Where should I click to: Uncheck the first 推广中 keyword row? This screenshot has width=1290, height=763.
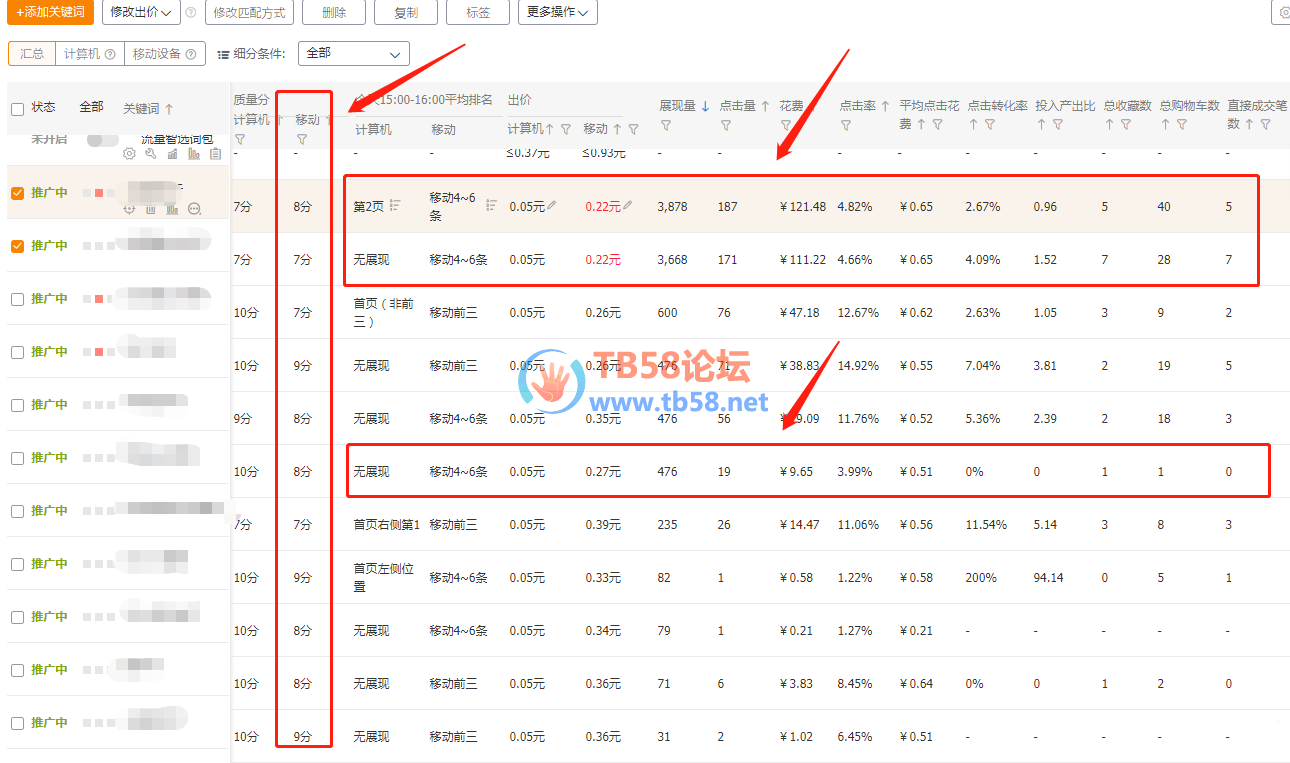(17, 193)
